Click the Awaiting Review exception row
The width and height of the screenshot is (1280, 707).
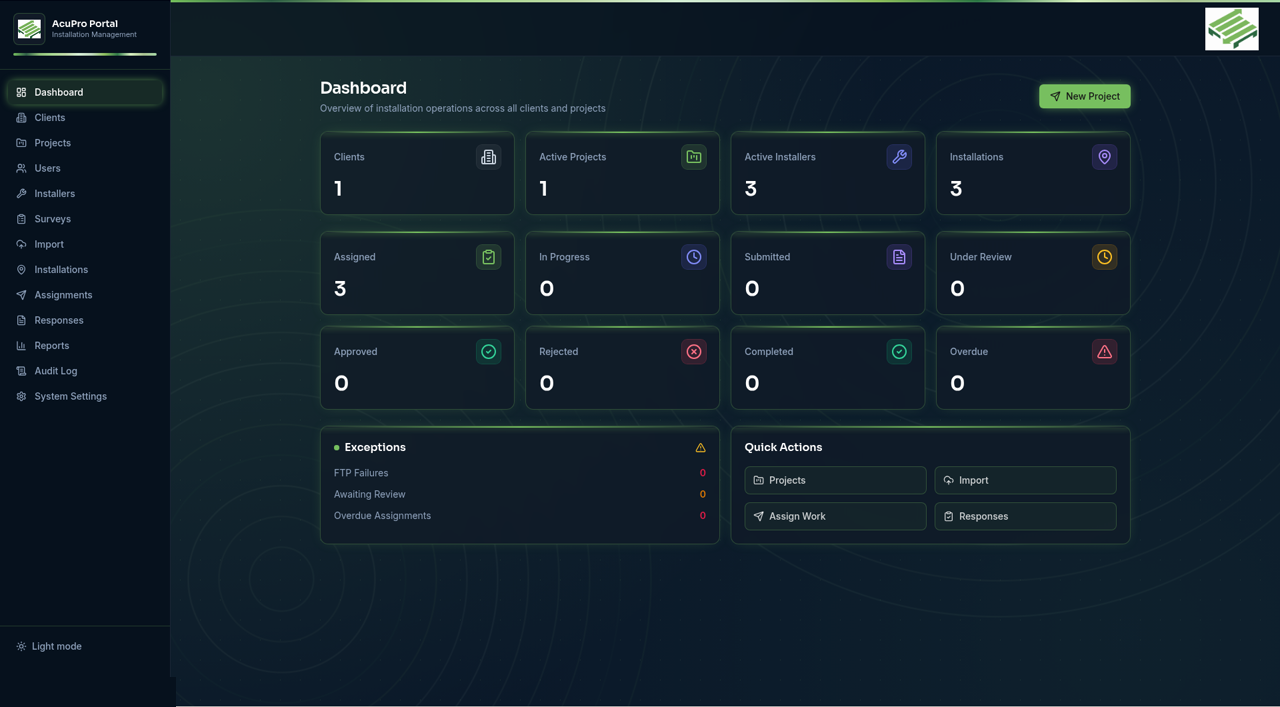tap(520, 494)
